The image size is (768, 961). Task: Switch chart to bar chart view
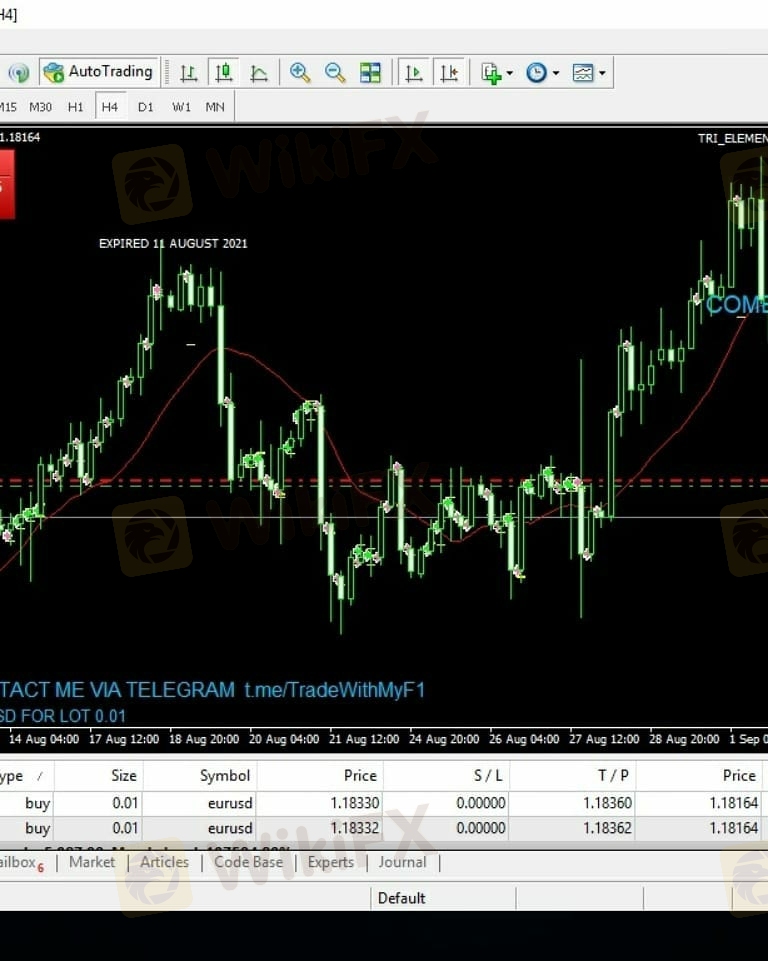[x=188, y=72]
